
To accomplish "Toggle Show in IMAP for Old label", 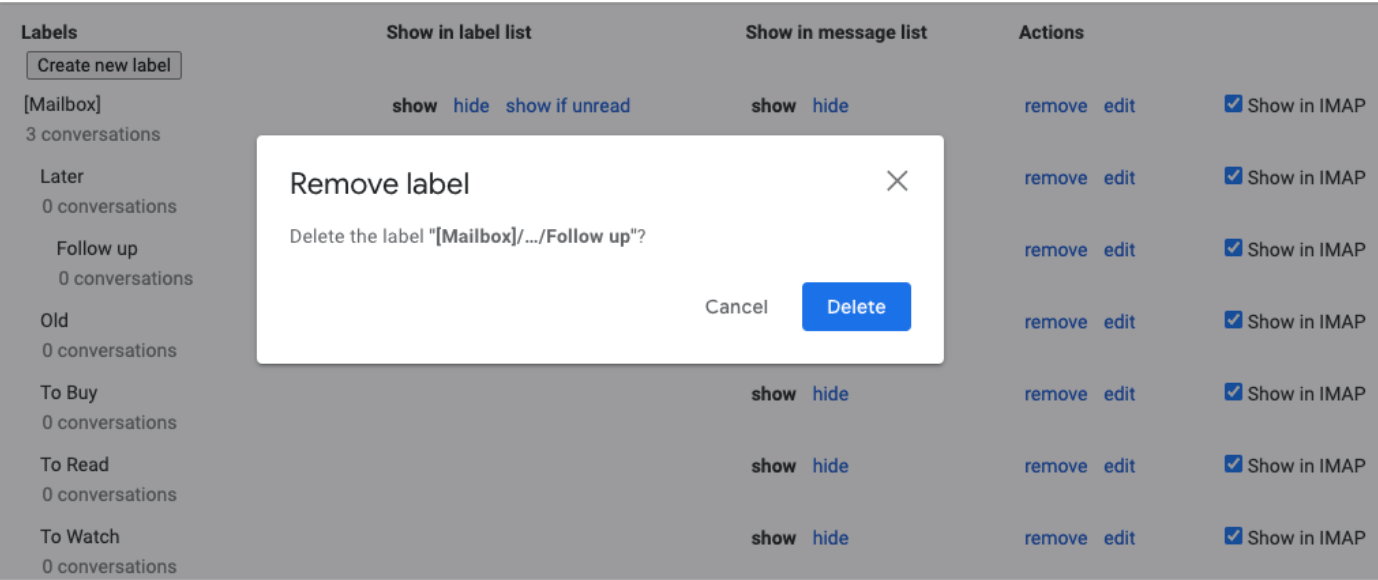I will point(1234,320).
